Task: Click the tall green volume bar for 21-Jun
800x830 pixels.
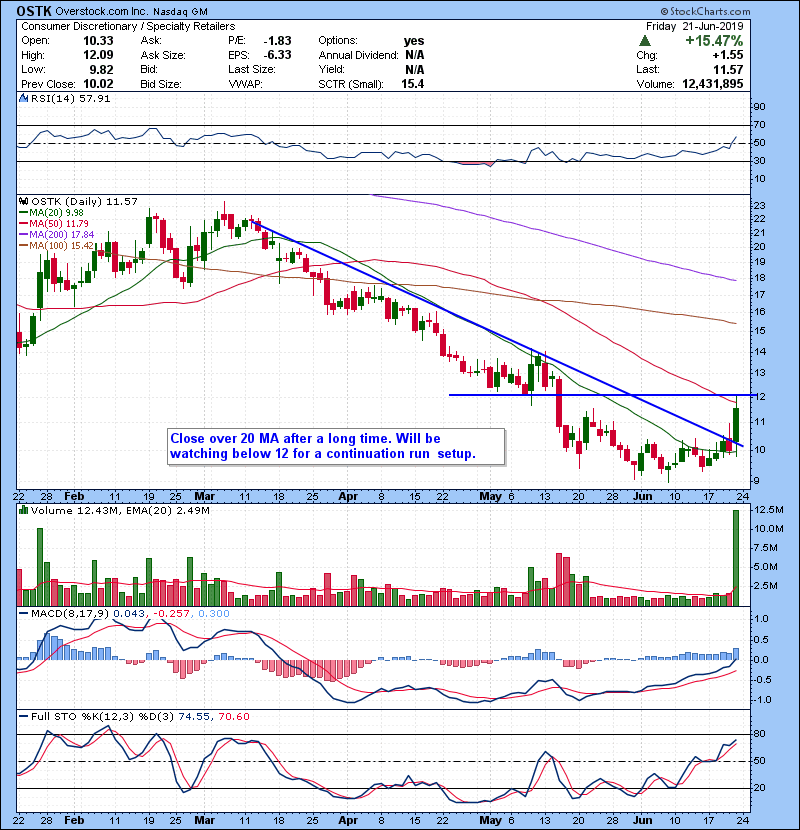Action: (735, 557)
